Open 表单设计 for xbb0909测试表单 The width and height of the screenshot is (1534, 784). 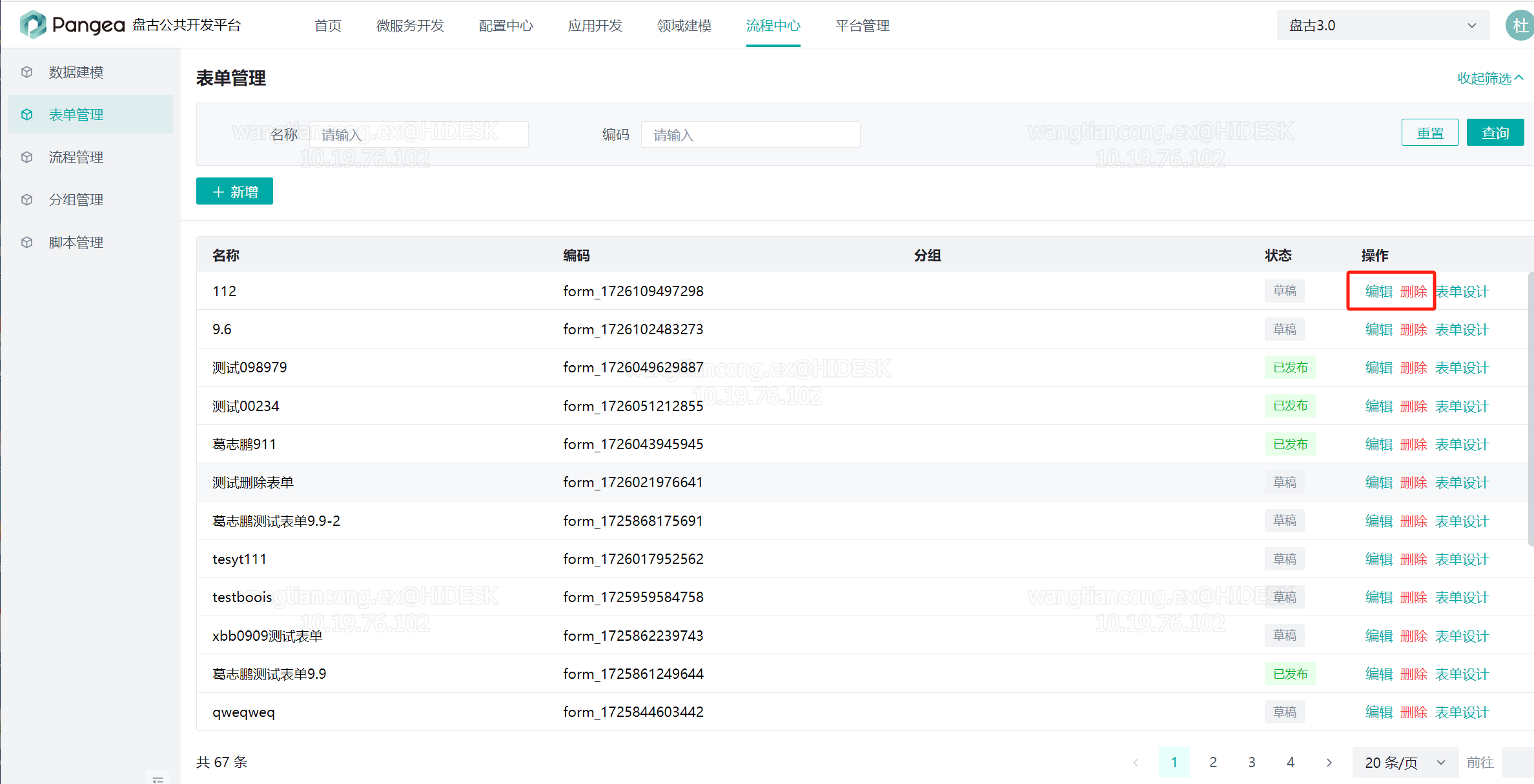click(x=1462, y=636)
